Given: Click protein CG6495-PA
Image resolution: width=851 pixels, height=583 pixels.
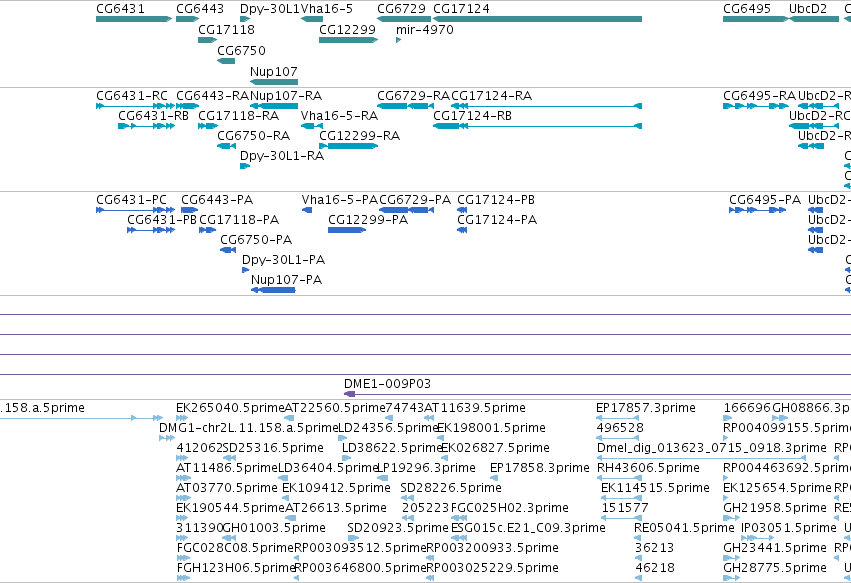Looking at the screenshot, I should coord(758,210).
